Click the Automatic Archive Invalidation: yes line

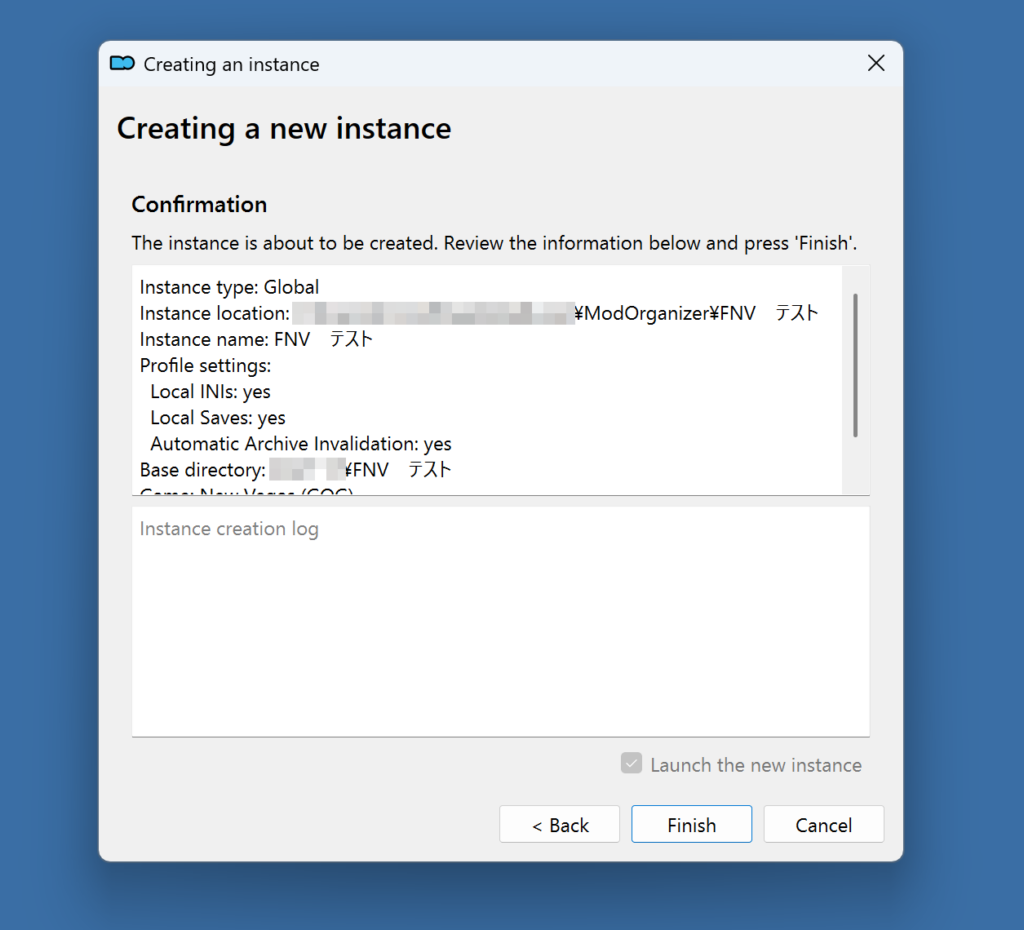(300, 444)
